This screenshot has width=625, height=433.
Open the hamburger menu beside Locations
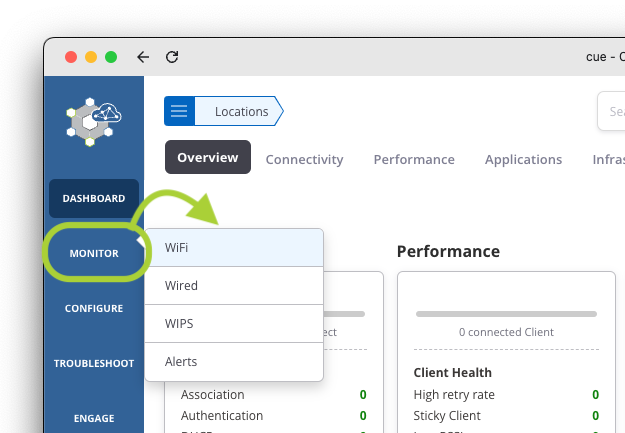pyautogui.click(x=179, y=112)
